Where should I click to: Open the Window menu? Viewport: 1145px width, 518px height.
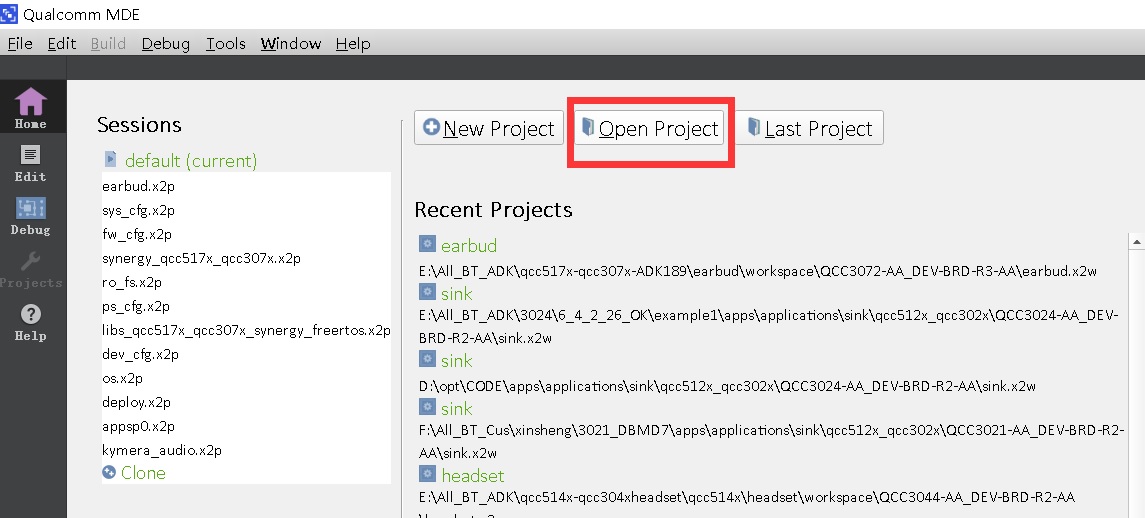(x=291, y=44)
